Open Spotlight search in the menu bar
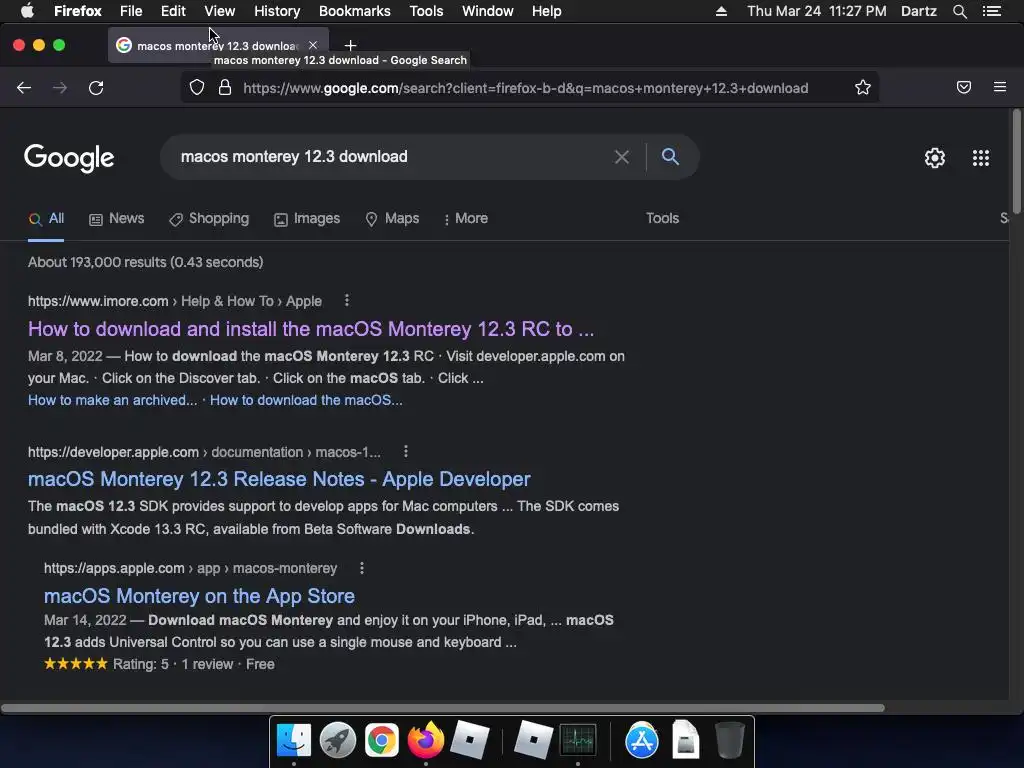1024x768 pixels. point(959,11)
